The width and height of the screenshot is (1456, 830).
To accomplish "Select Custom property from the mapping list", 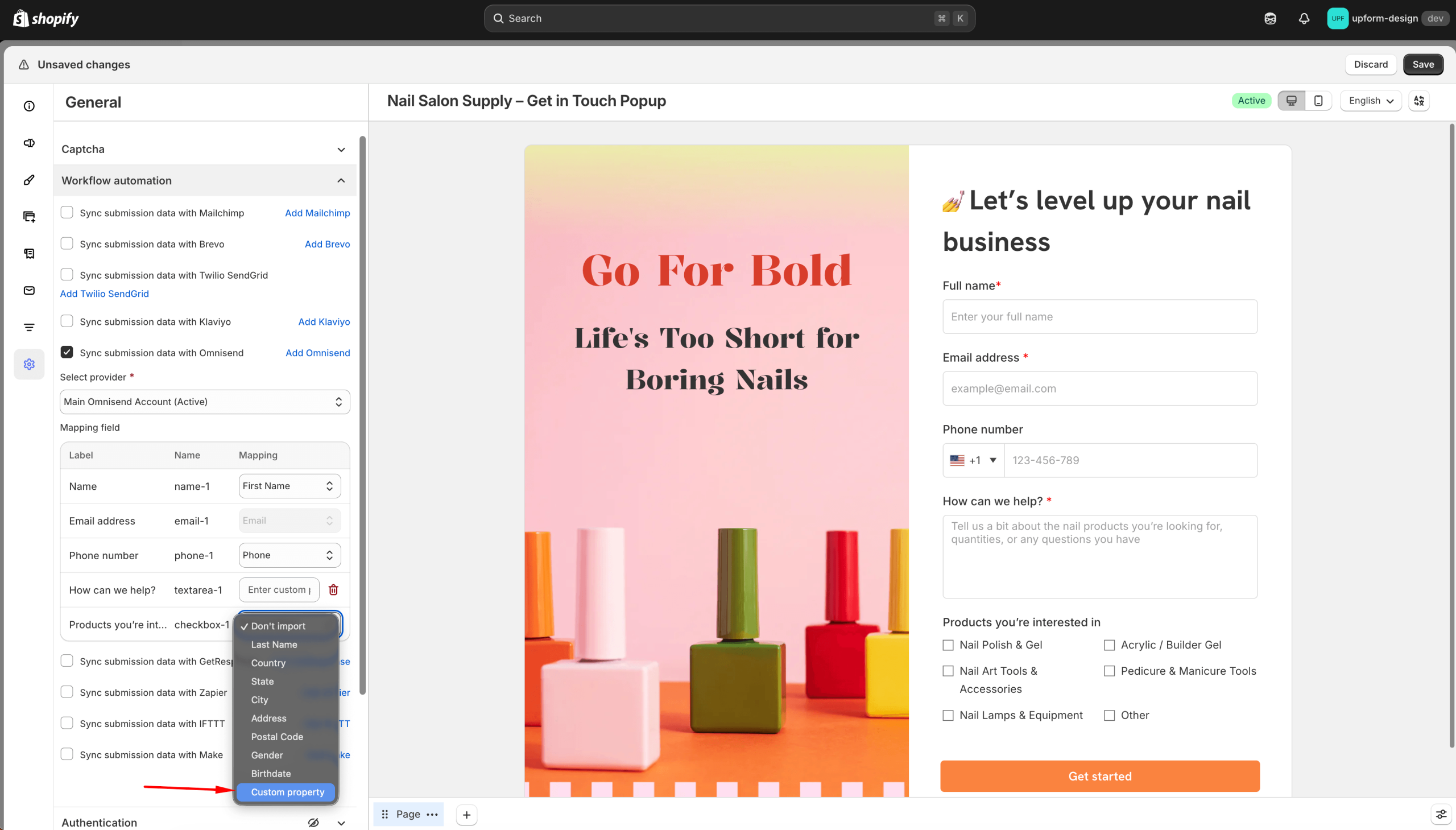I will (x=286, y=792).
